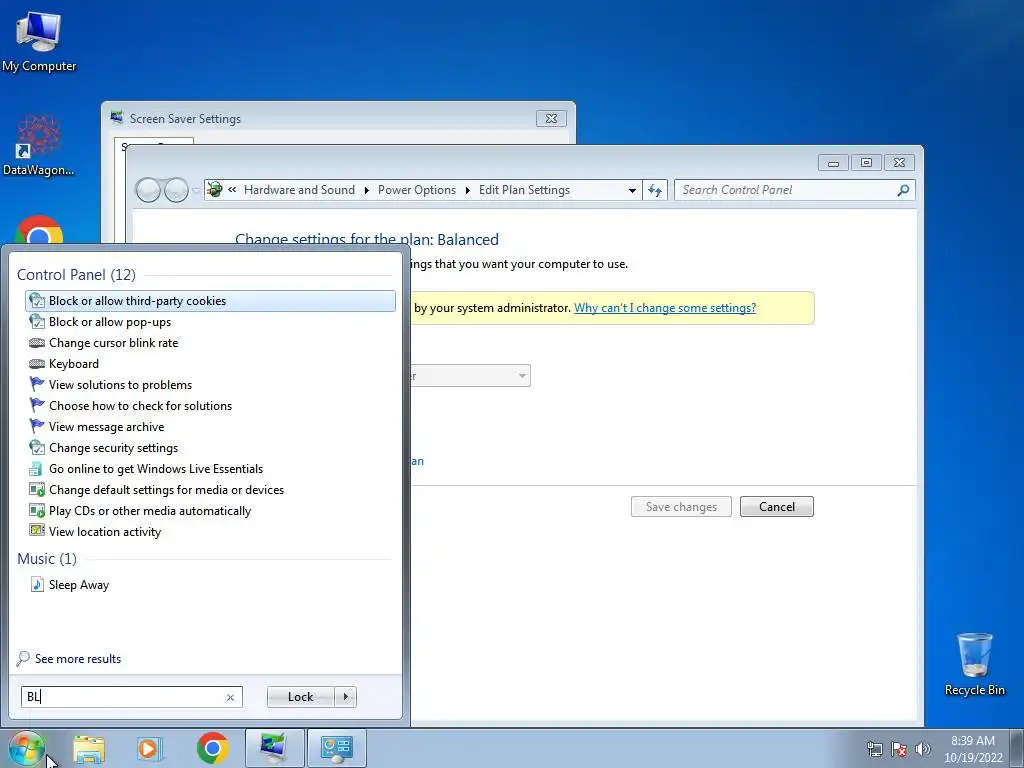Open View location activity result

pyautogui.click(x=210, y=532)
